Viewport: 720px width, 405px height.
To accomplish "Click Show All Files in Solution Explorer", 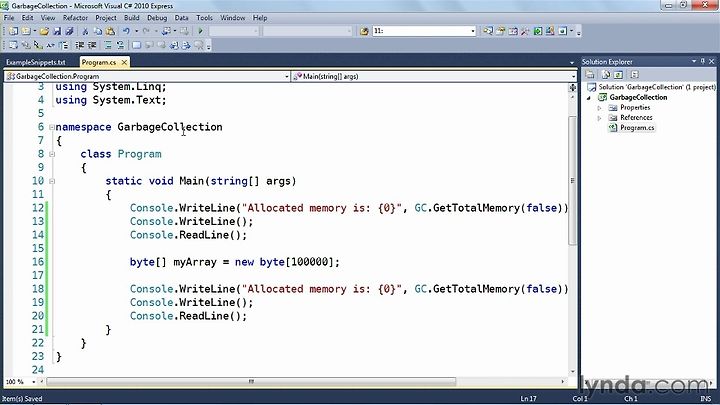I will (x=606, y=74).
